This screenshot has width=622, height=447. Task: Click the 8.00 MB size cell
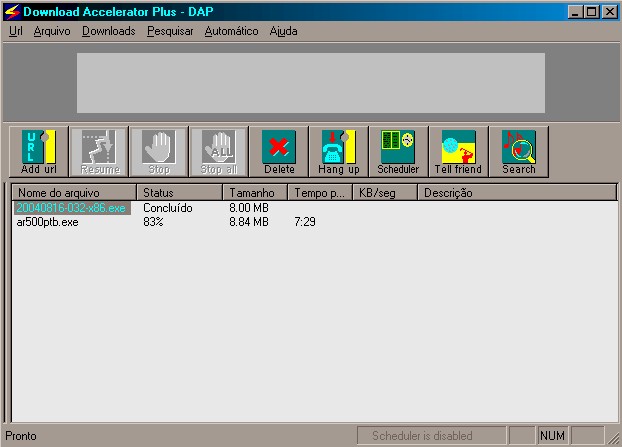tap(249, 208)
